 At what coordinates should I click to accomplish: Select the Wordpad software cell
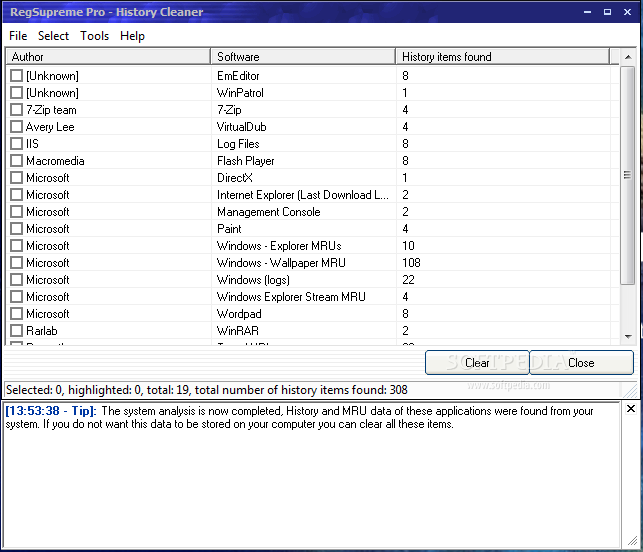pyautogui.click(x=239, y=314)
